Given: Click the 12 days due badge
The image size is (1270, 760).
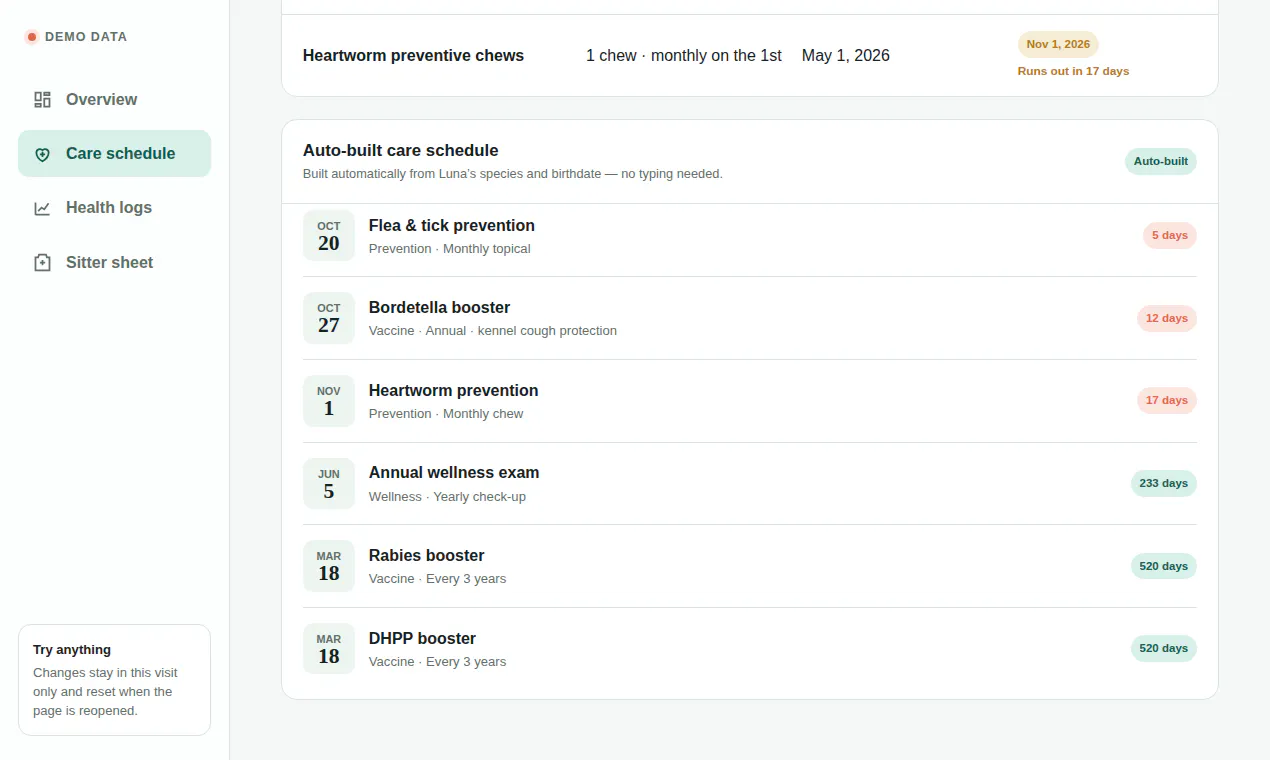Looking at the screenshot, I should 1166,318.
